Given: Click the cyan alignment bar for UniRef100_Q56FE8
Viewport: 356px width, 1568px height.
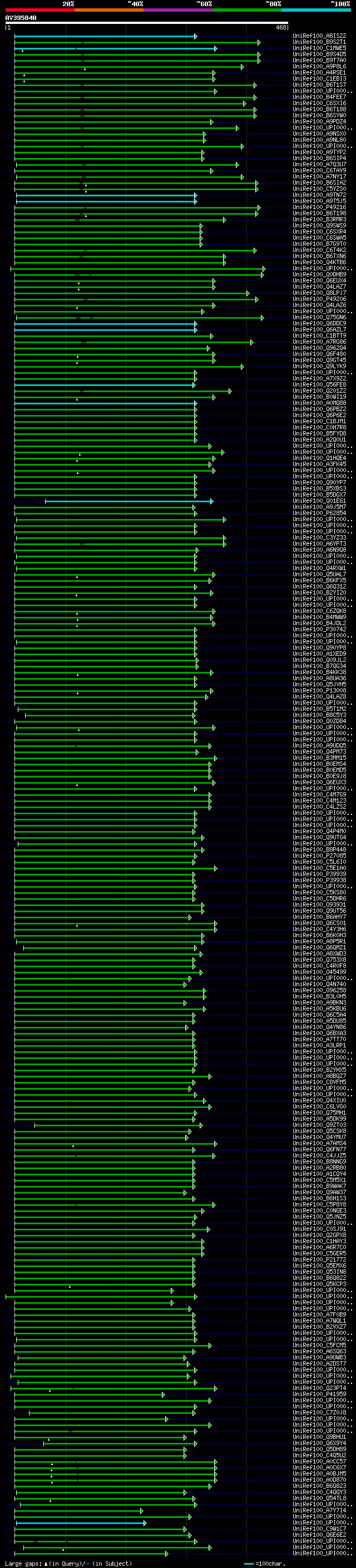Looking at the screenshot, I should 105,385.
